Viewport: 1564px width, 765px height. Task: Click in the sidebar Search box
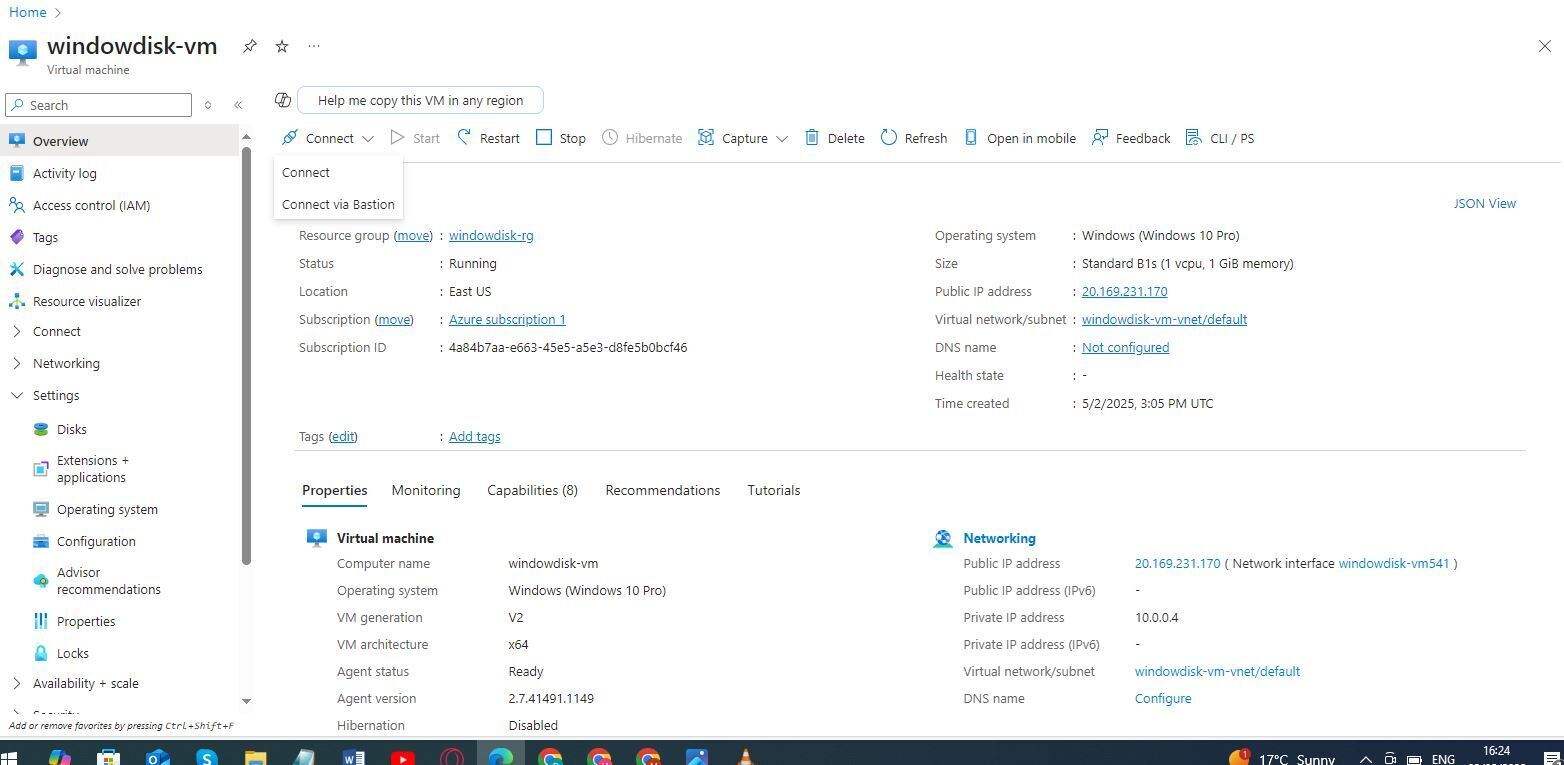click(98, 105)
